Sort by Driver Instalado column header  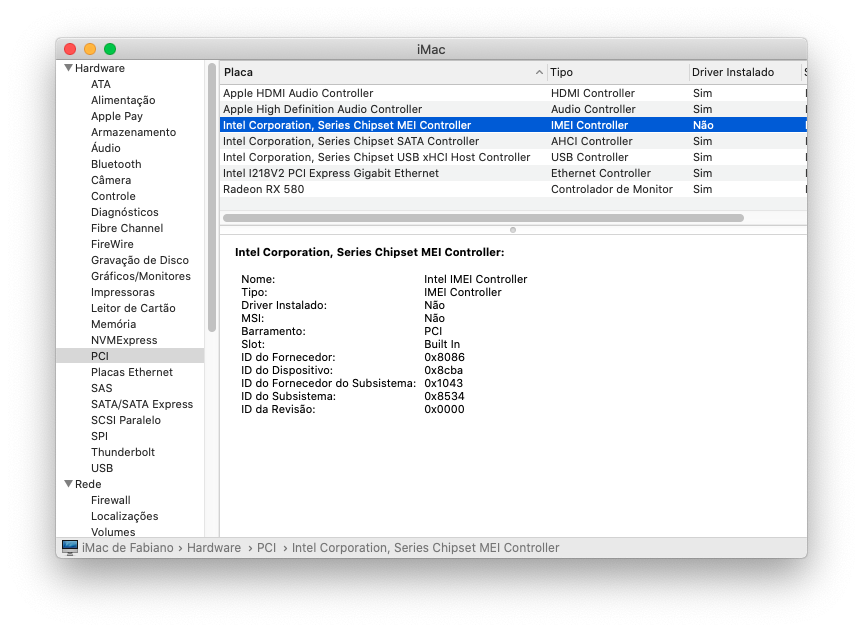click(745, 72)
